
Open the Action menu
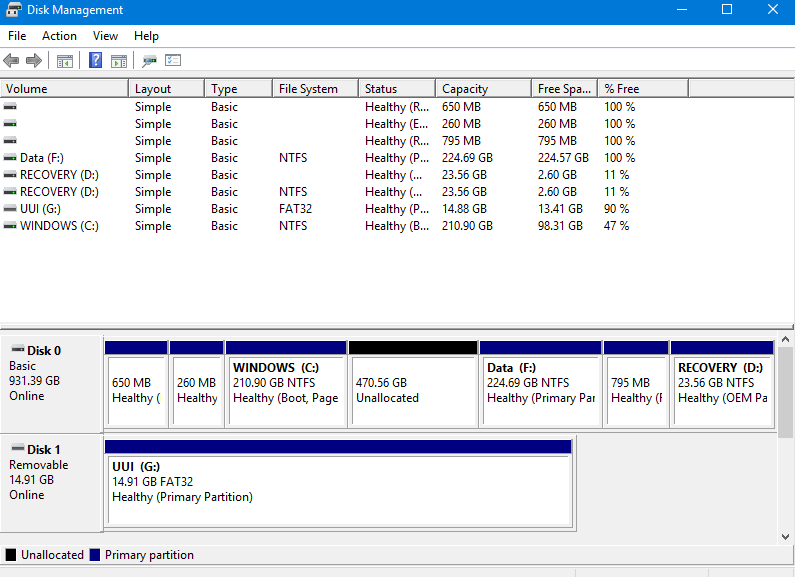pos(59,36)
